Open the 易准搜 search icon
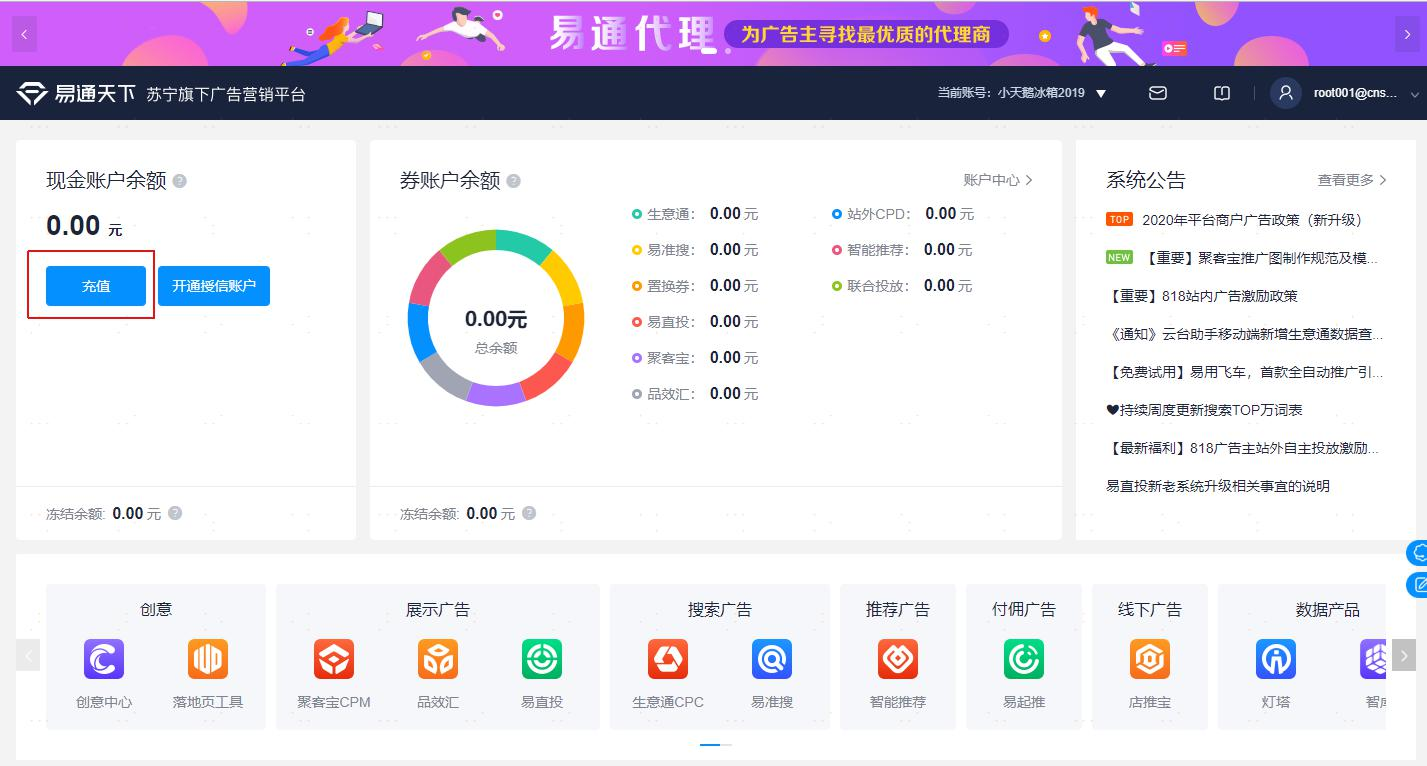The width and height of the screenshot is (1427, 766). point(772,660)
